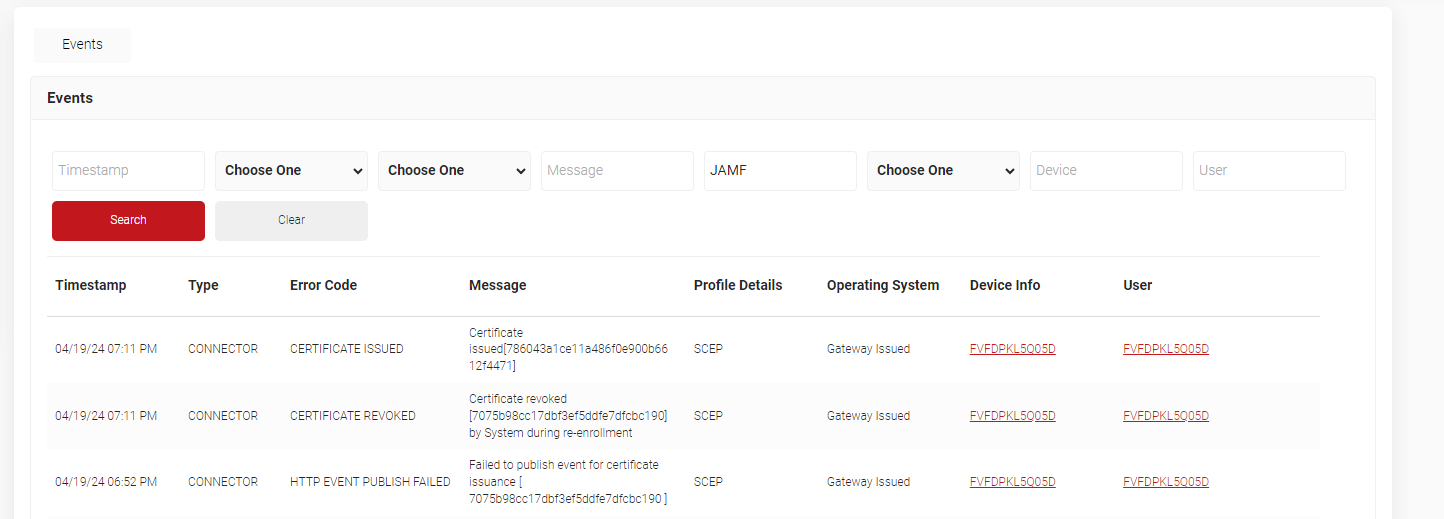This screenshot has width=1444, height=519.
Task: Click the Error Code column header
Action: (x=323, y=285)
